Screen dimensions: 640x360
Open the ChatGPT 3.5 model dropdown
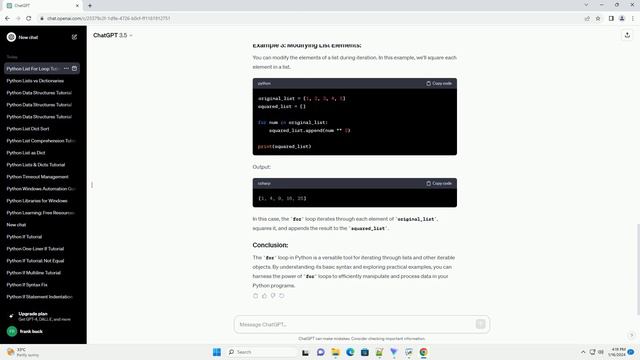coord(113,36)
